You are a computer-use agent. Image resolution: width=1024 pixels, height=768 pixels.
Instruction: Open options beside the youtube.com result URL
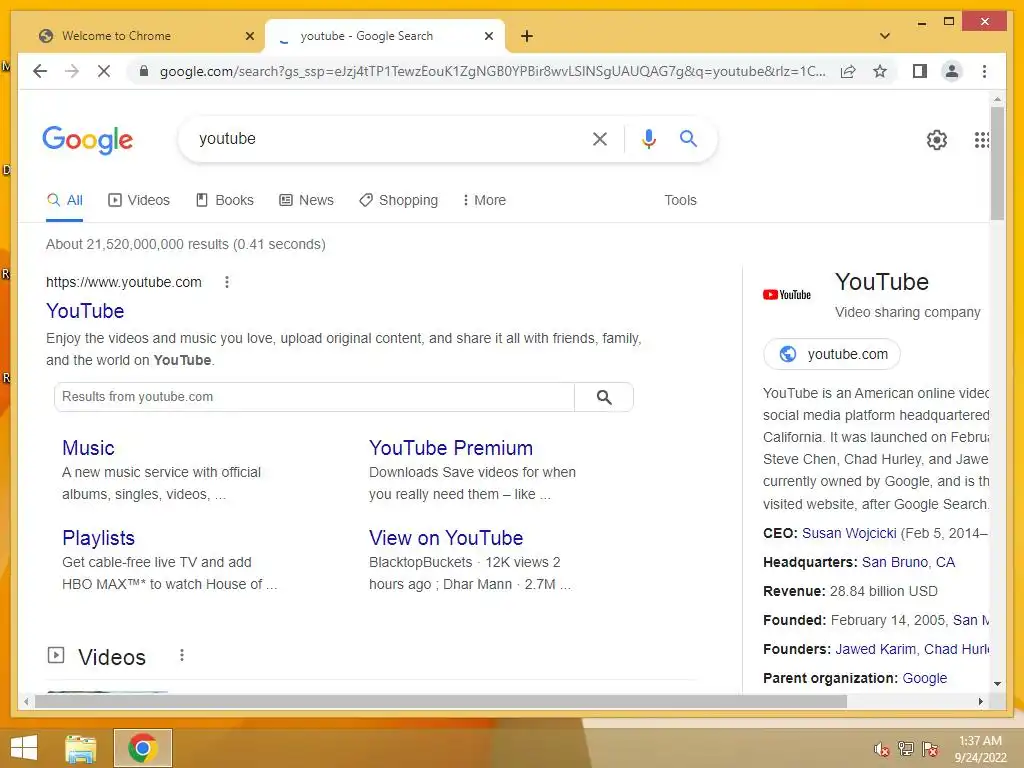(x=227, y=282)
